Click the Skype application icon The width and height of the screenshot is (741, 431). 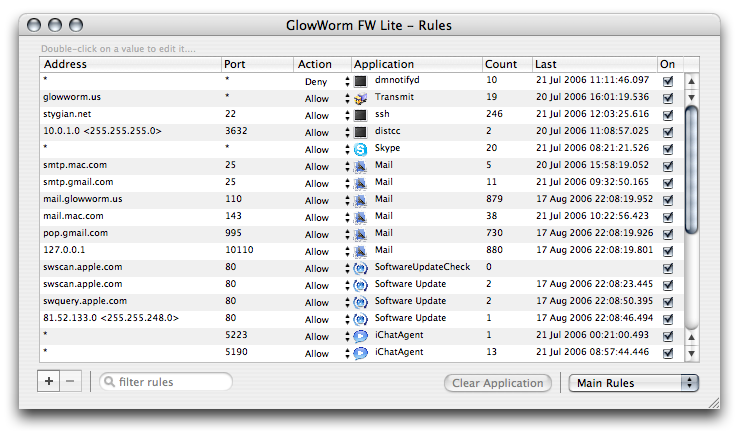tap(361, 149)
